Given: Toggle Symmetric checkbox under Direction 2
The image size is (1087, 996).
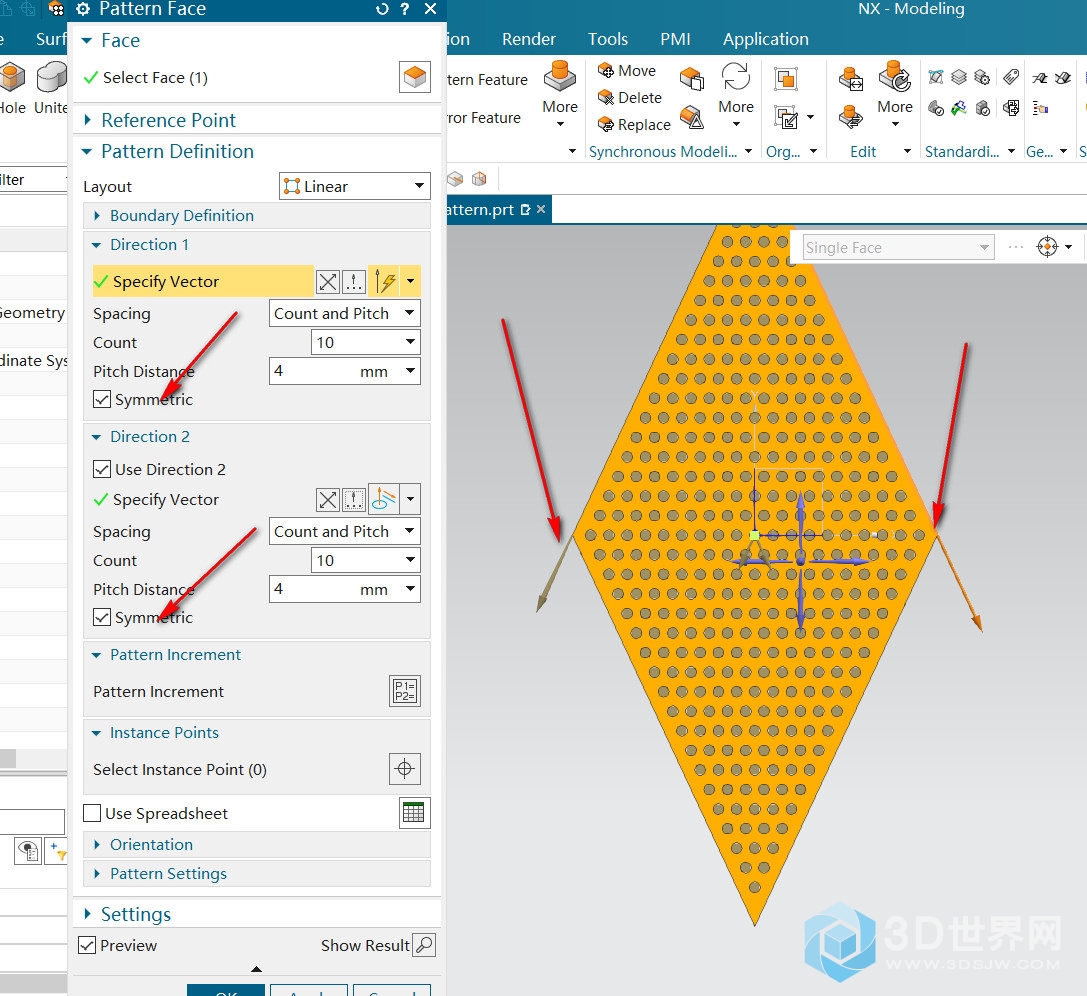Looking at the screenshot, I should pyautogui.click(x=102, y=617).
